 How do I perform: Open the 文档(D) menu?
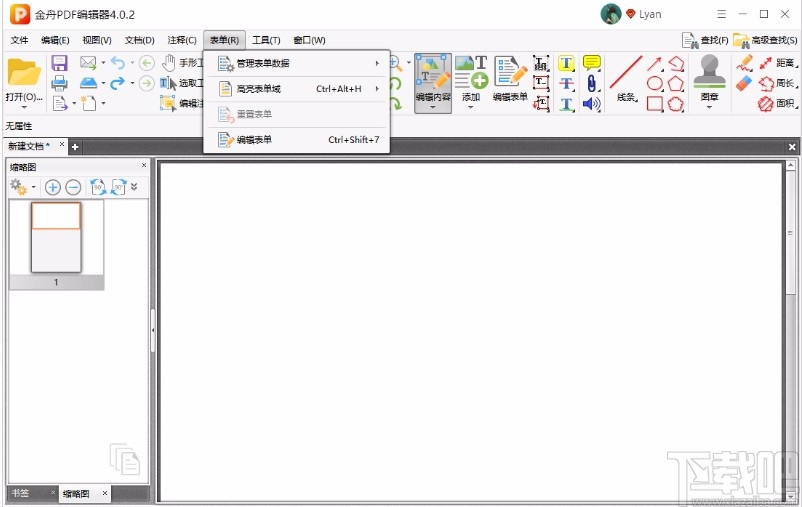click(140, 40)
